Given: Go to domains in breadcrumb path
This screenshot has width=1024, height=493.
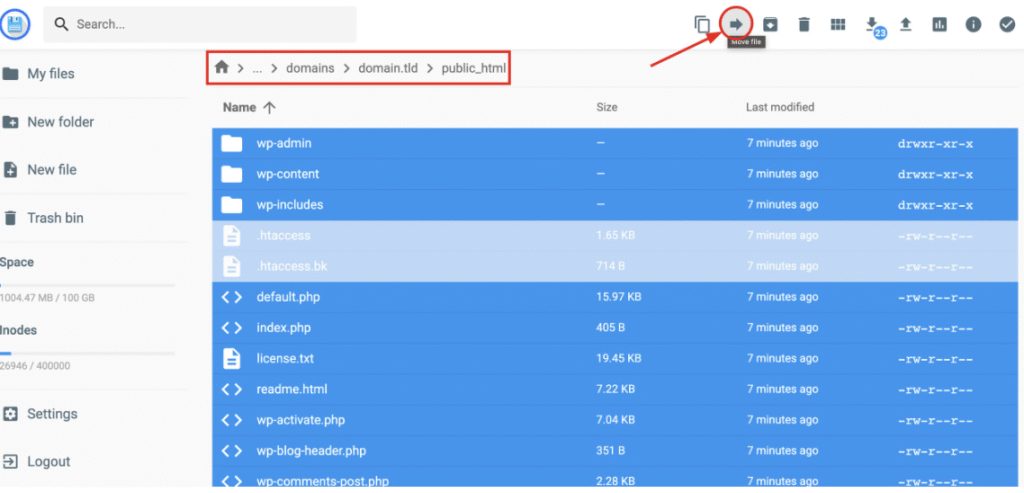Looking at the screenshot, I should (309, 68).
